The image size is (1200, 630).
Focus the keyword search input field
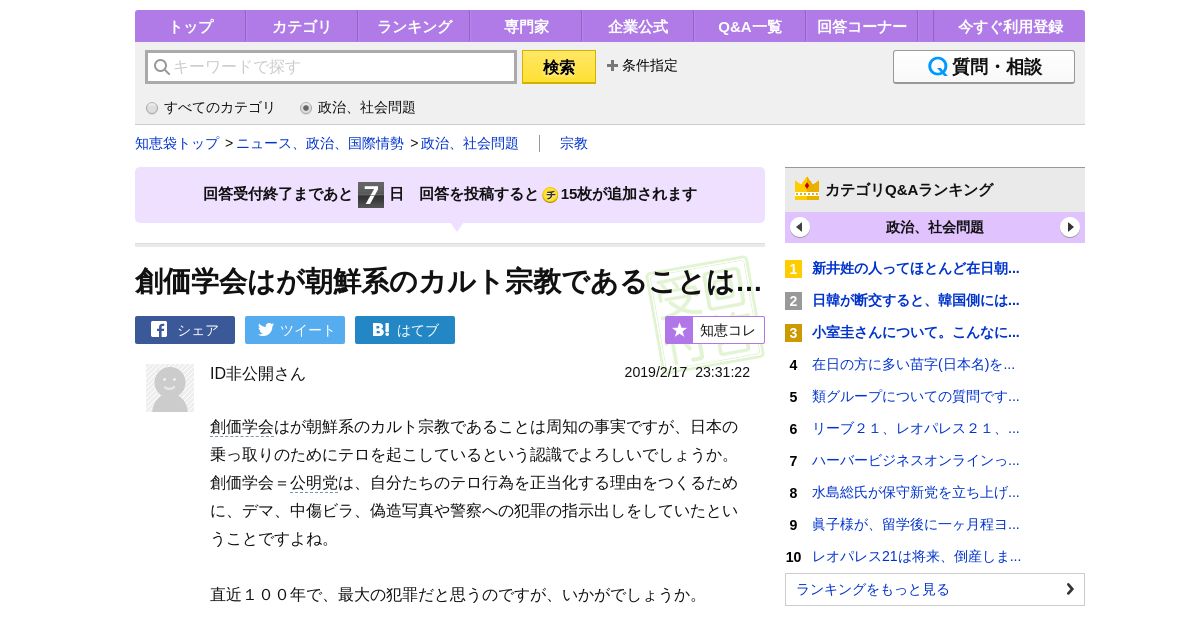[331, 67]
